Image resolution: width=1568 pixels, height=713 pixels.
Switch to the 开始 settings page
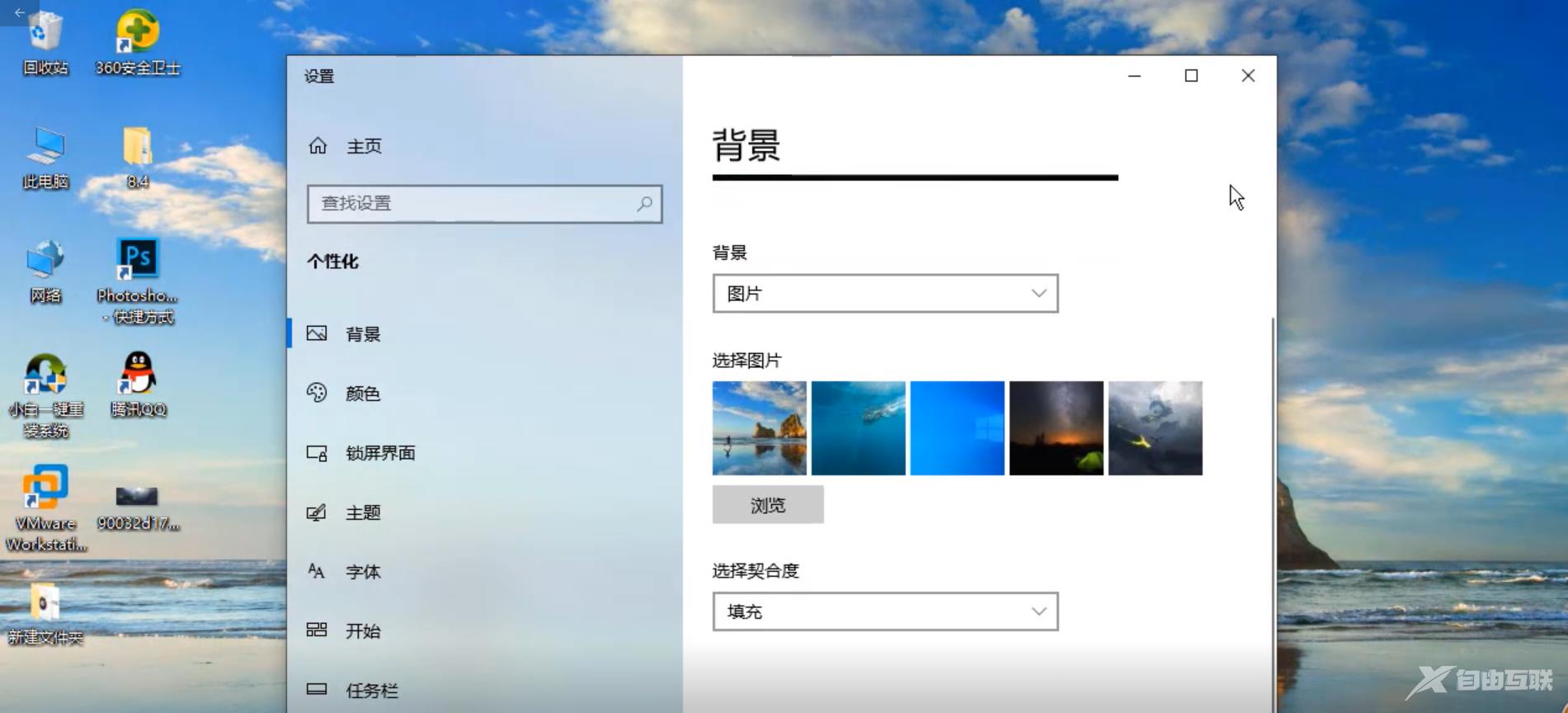485,630
